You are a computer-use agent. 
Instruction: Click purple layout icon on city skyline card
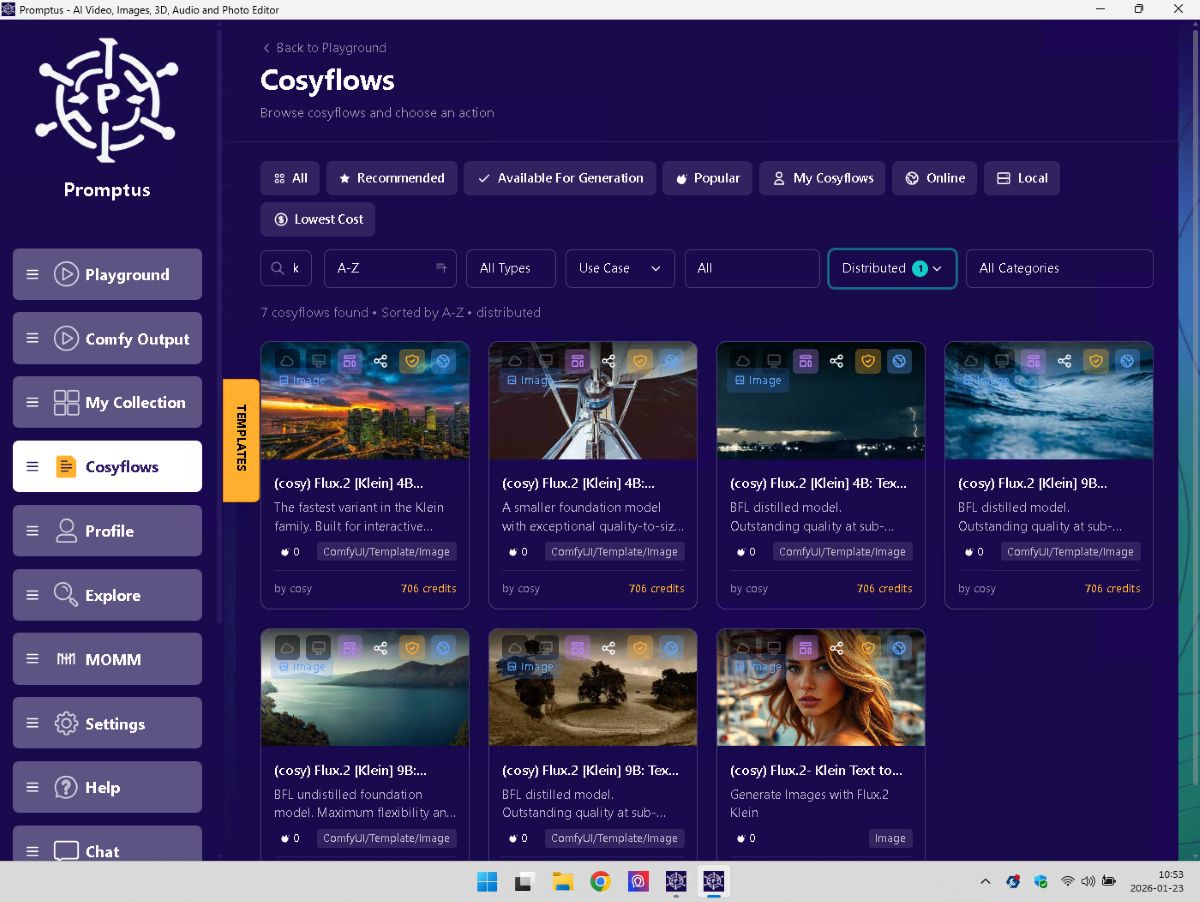(x=350, y=361)
